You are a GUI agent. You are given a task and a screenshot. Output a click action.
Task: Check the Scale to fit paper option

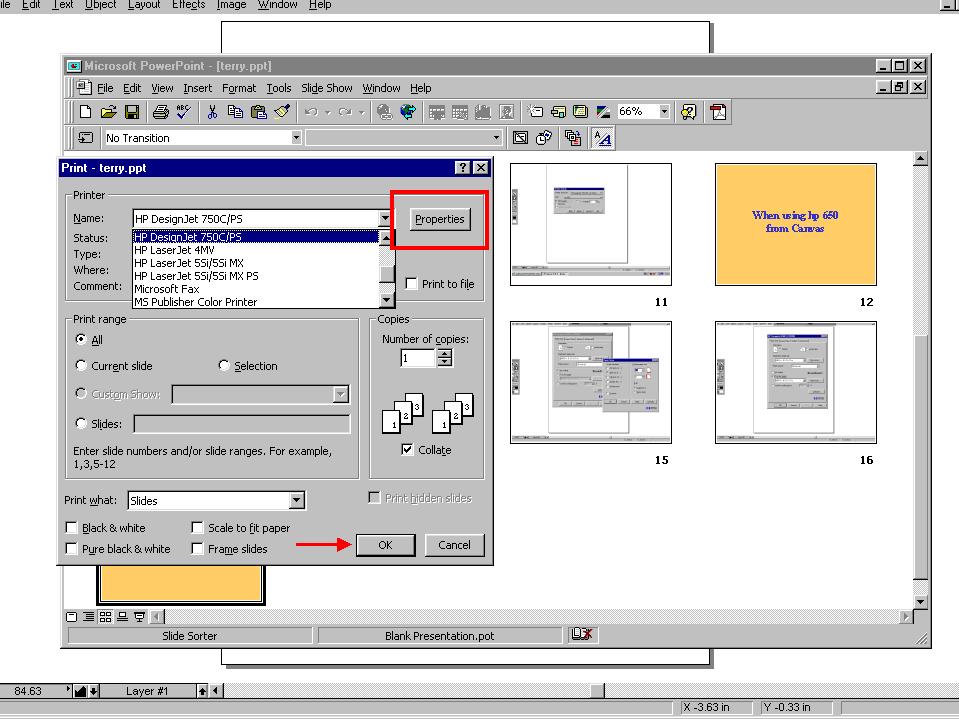[198, 528]
